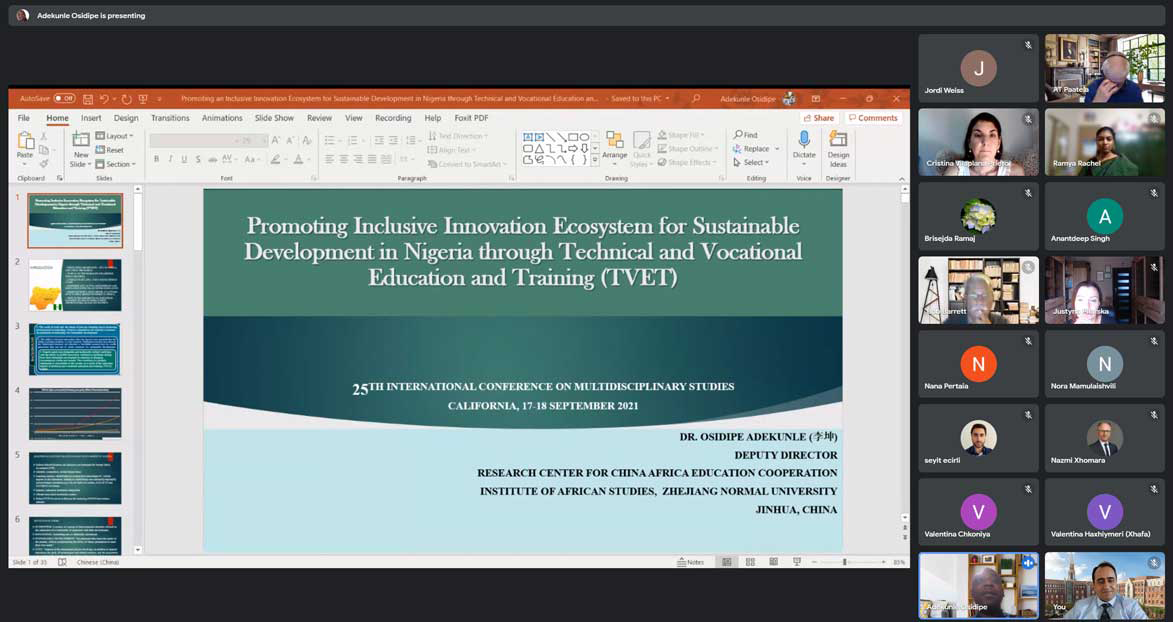Toggle the Notes pane in status bar
This screenshot has height=622, width=1173.
[x=691, y=562]
